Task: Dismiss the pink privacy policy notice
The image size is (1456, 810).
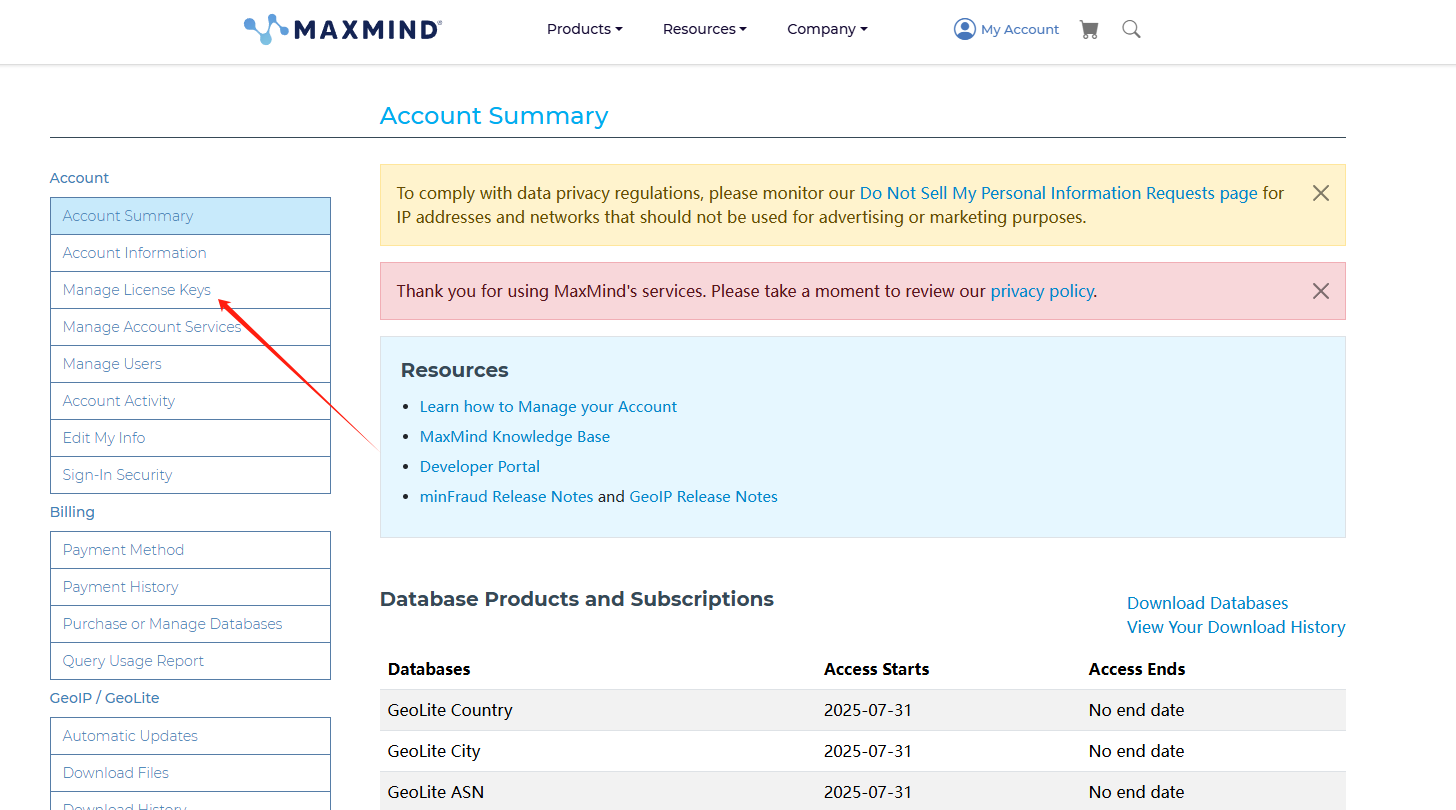Action: pos(1321,291)
